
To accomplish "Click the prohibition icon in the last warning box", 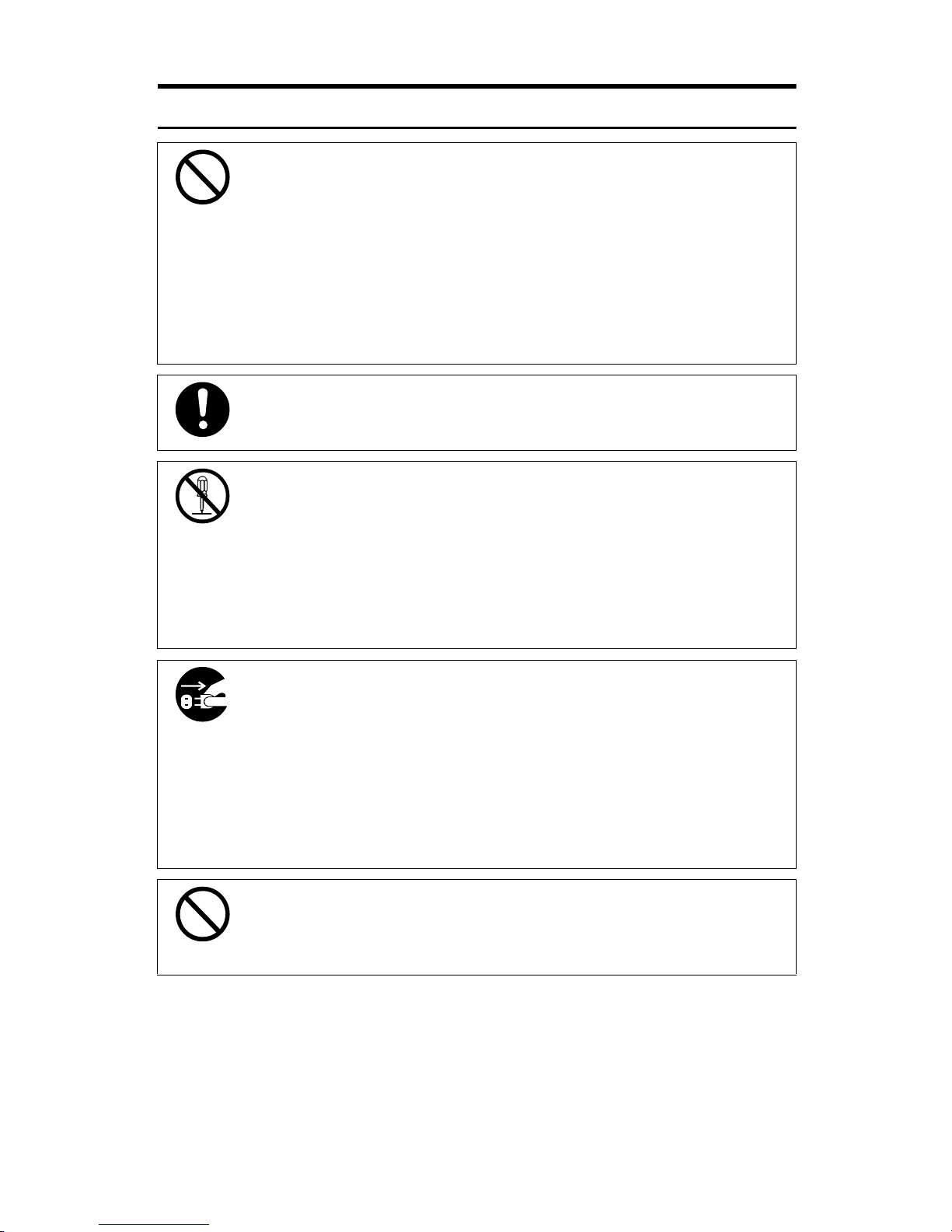I will point(202,914).
